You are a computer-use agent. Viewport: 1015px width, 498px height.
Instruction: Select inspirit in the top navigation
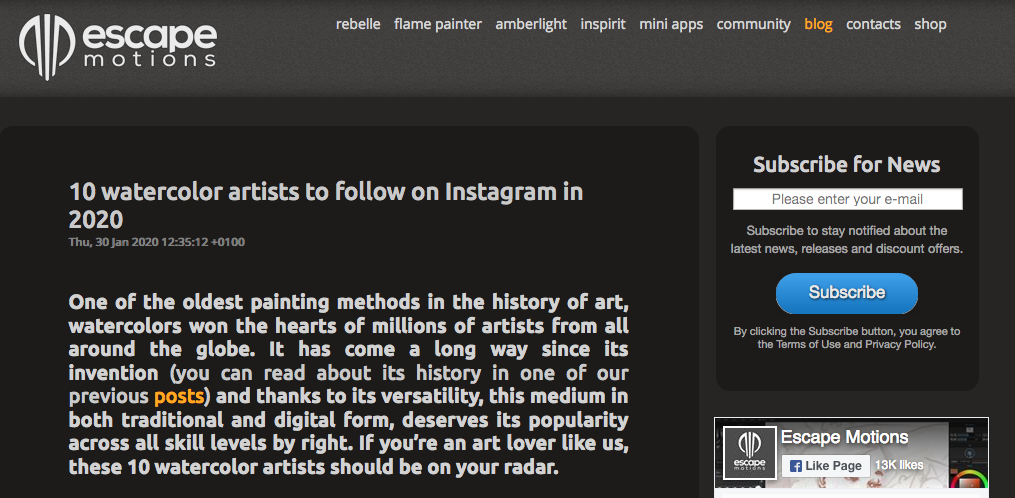(x=603, y=24)
